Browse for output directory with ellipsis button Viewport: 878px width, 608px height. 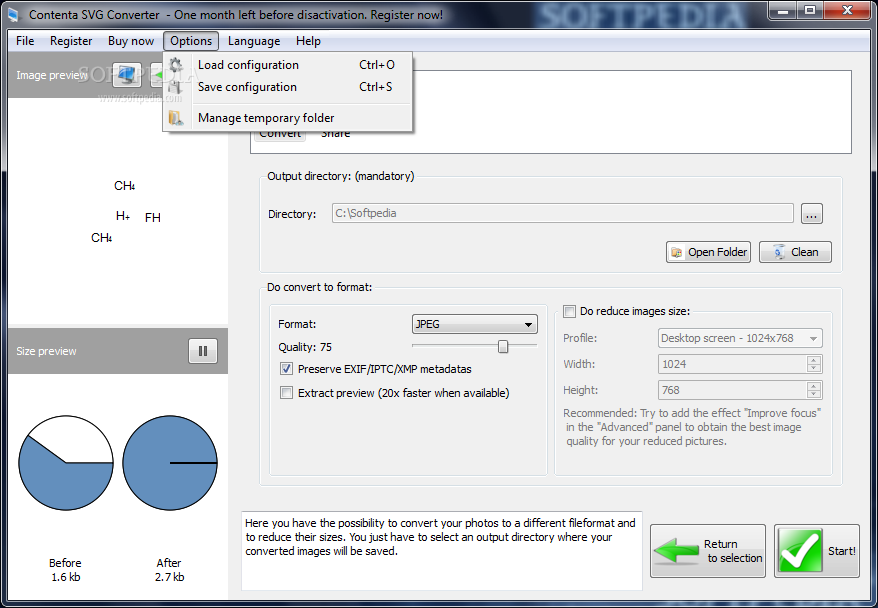point(811,214)
